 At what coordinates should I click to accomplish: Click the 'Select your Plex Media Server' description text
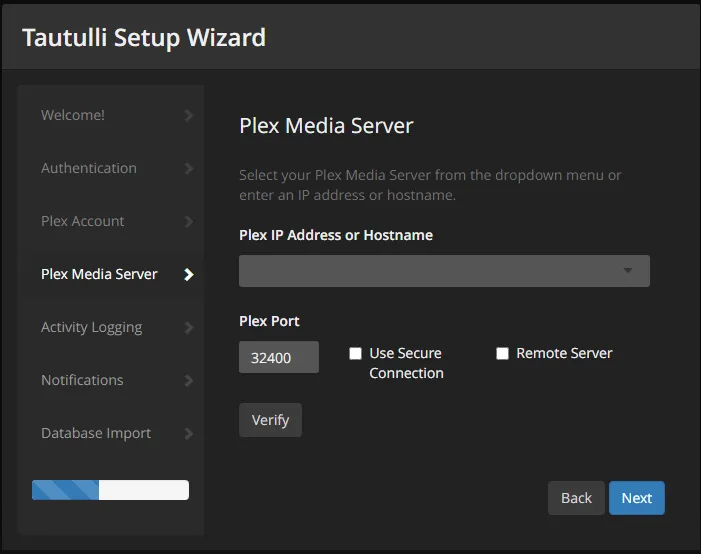[x=430, y=185]
